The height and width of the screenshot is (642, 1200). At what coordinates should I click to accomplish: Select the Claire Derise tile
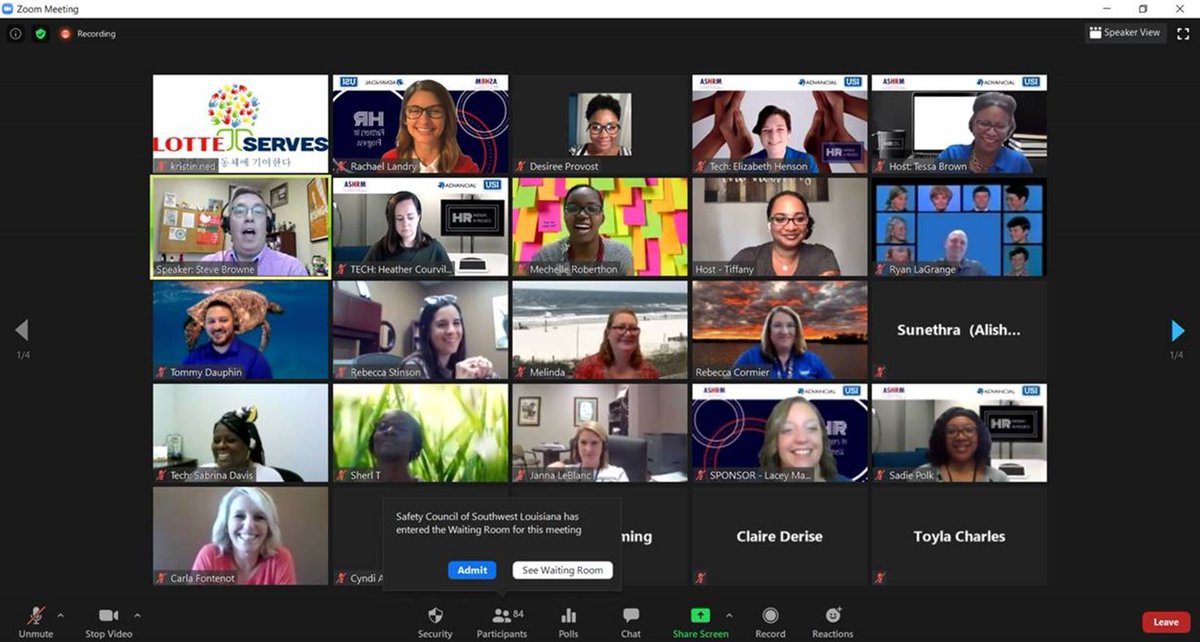click(780, 536)
